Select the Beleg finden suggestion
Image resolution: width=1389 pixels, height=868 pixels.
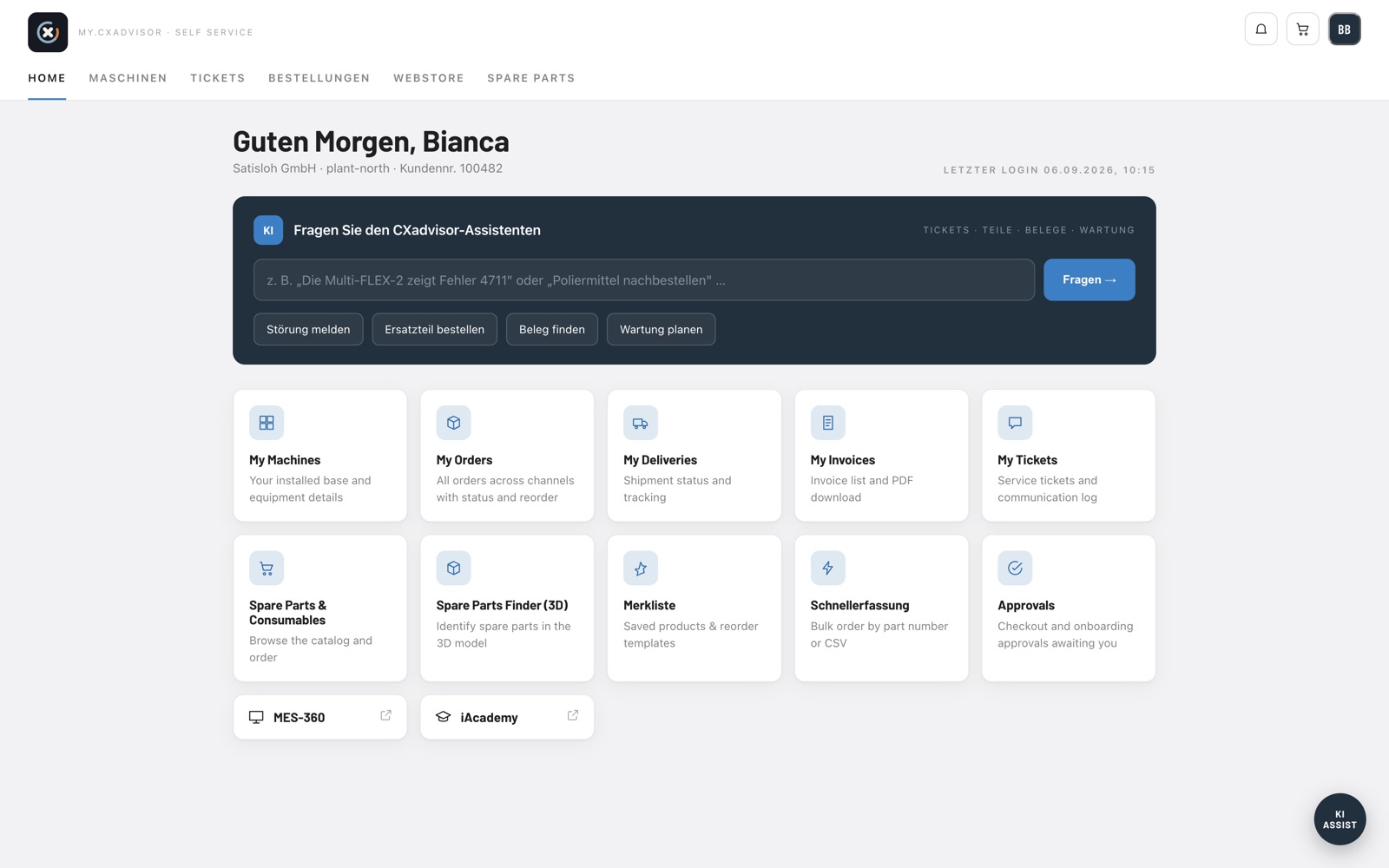[552, 329]
